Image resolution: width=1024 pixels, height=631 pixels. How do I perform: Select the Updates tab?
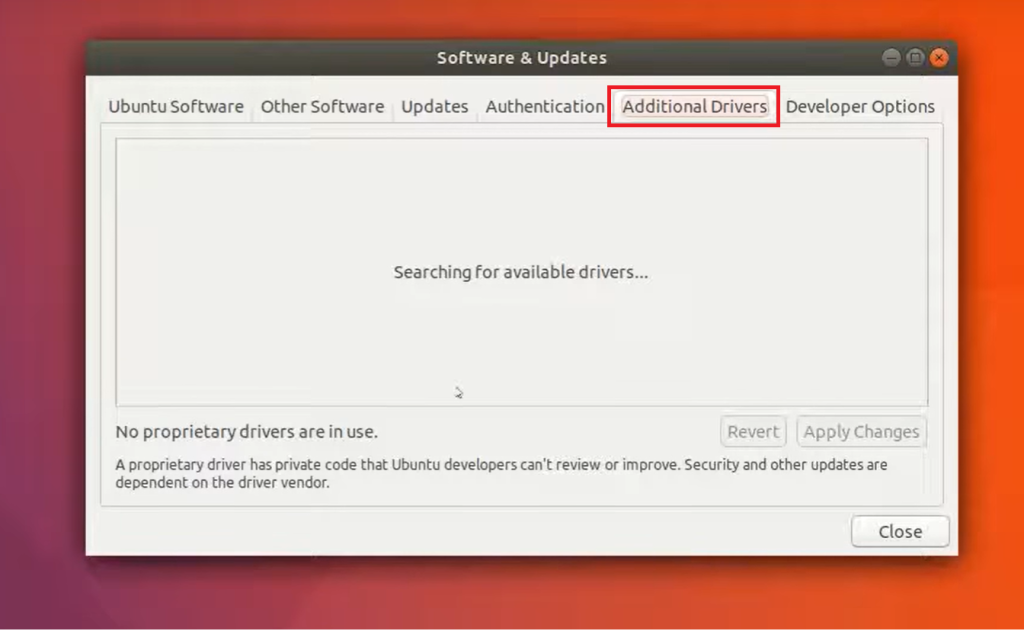pos(434,106)
